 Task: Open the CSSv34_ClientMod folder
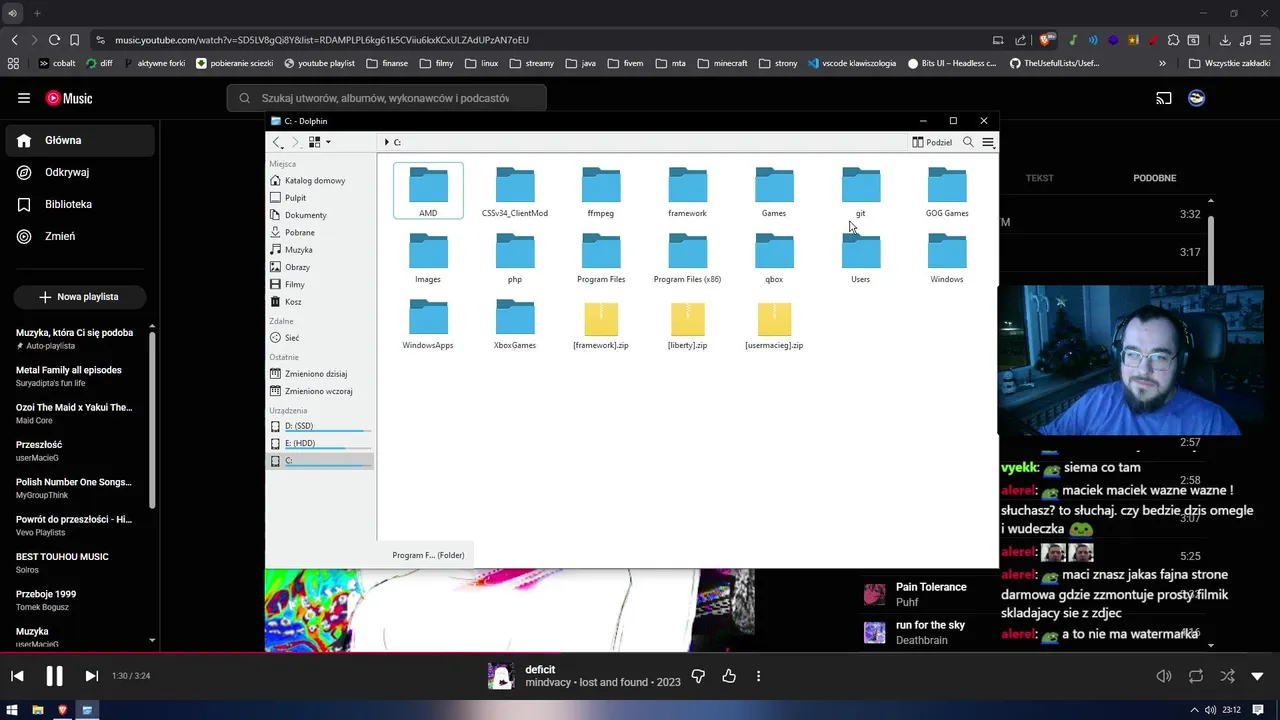point(515,190)
